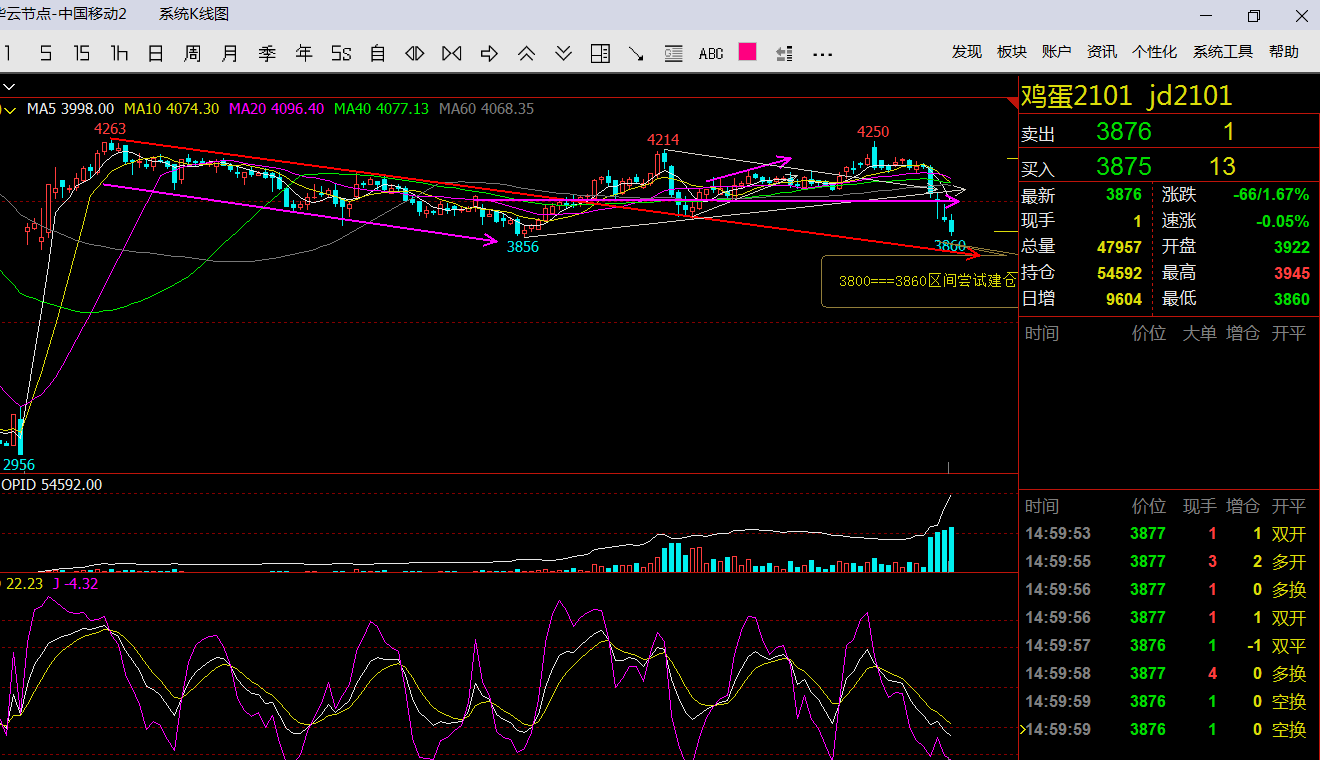Click the 最低 value 3860
This screenshot has height=760, width=1320.
click(1292, 299)
